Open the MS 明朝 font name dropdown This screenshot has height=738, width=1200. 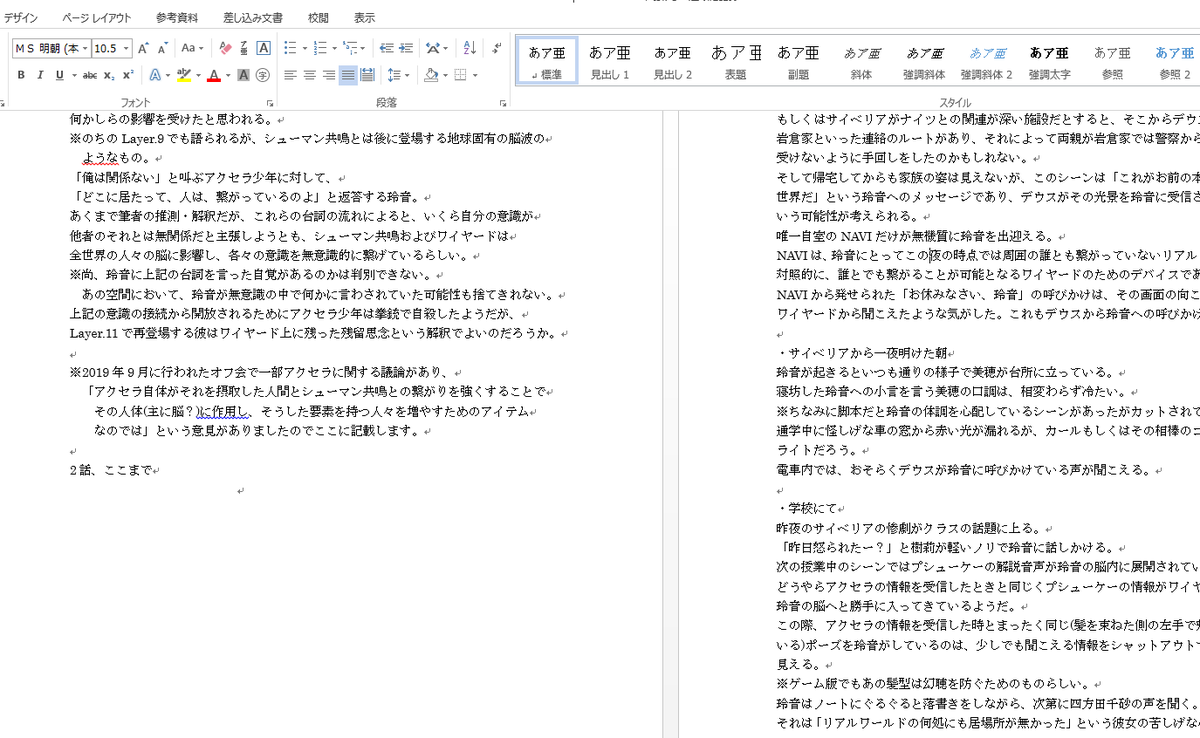click(85, 48)
